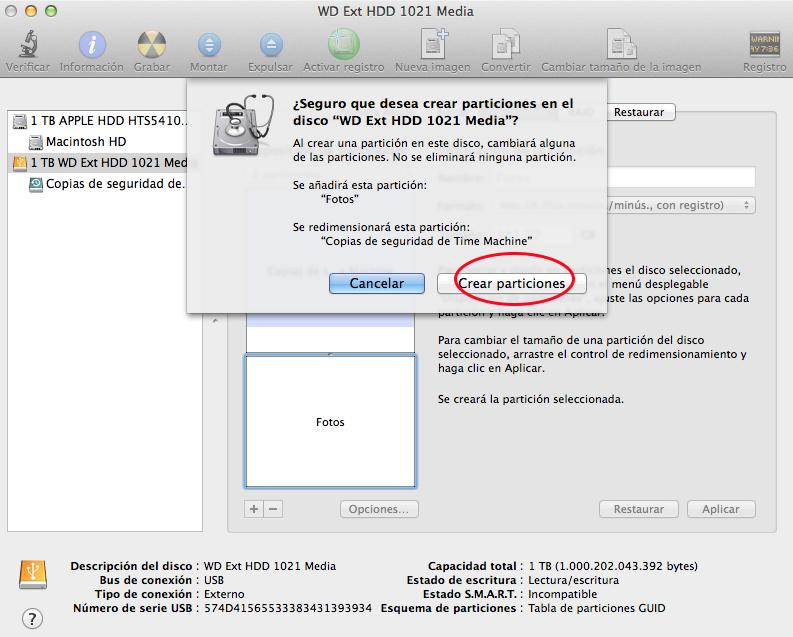The image size is (793, 637).
Task: Open Cambiar tamaño de la imagen
Action: 620,46
